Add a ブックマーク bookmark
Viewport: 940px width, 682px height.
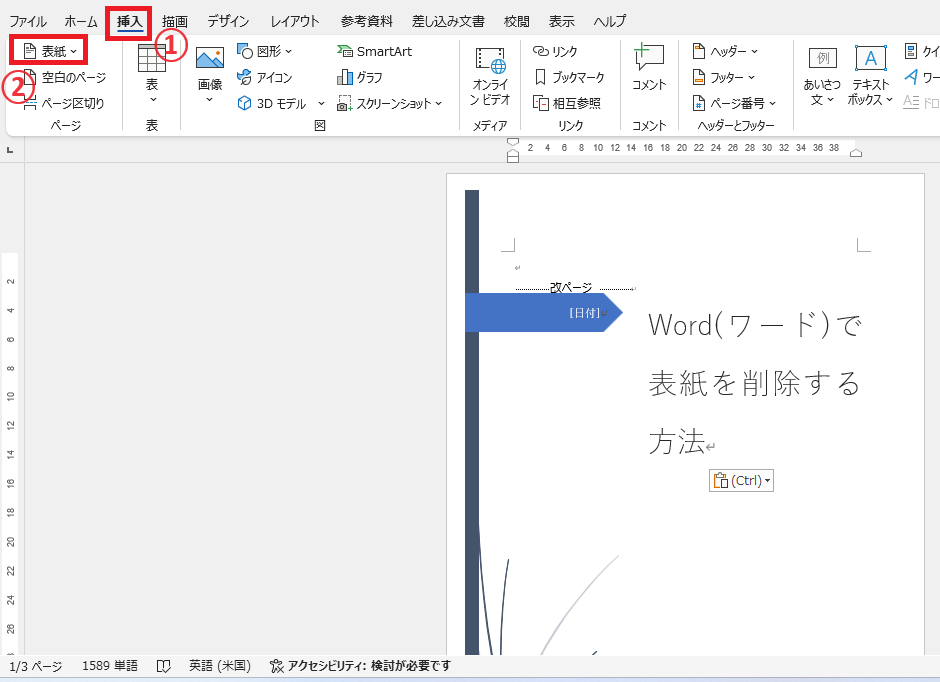(570, 77)
